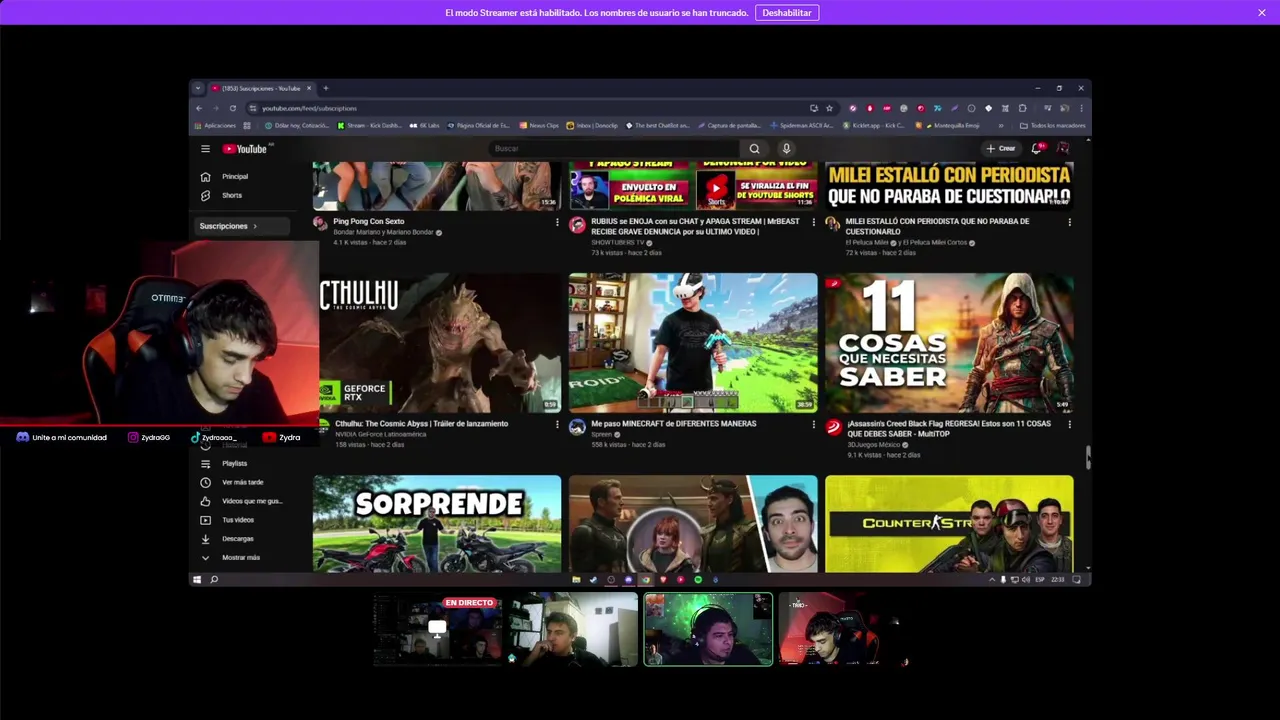Open YouTube notifications bell
The height and width of the screenshot is (720, 1280).
(x=1037, y=149)
